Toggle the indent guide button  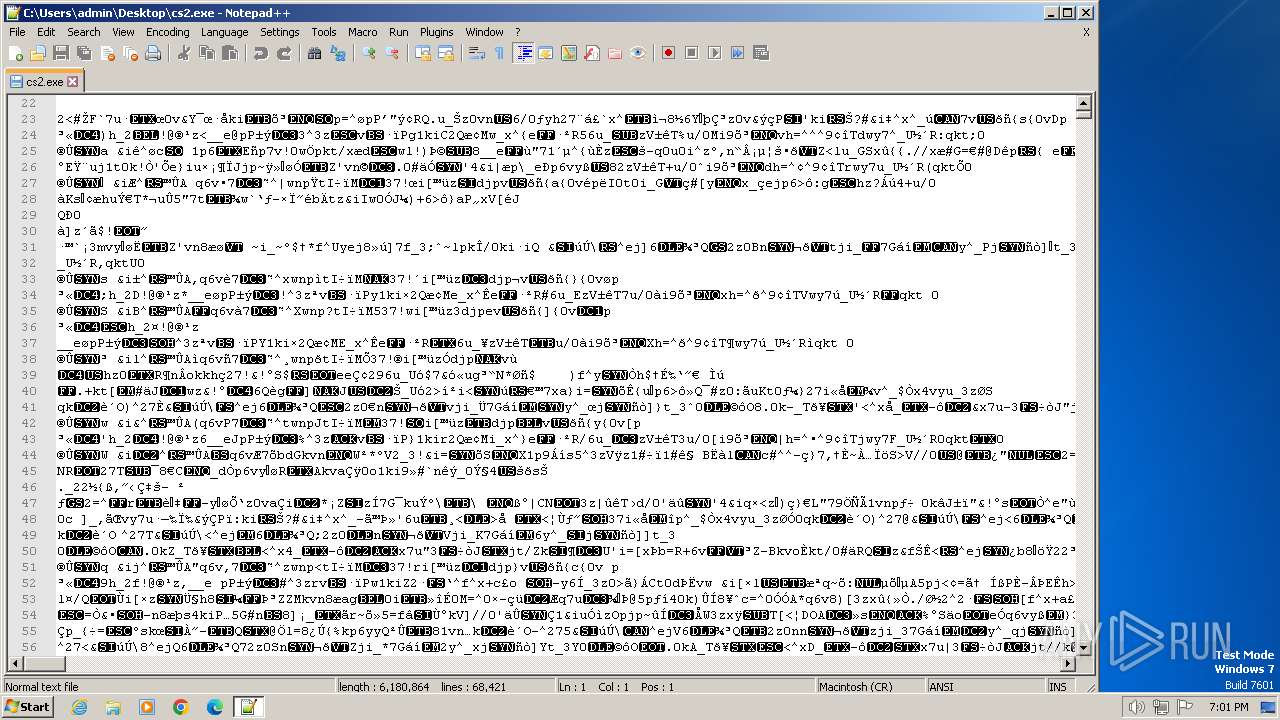pyautogui.click(x=523, y=53)
